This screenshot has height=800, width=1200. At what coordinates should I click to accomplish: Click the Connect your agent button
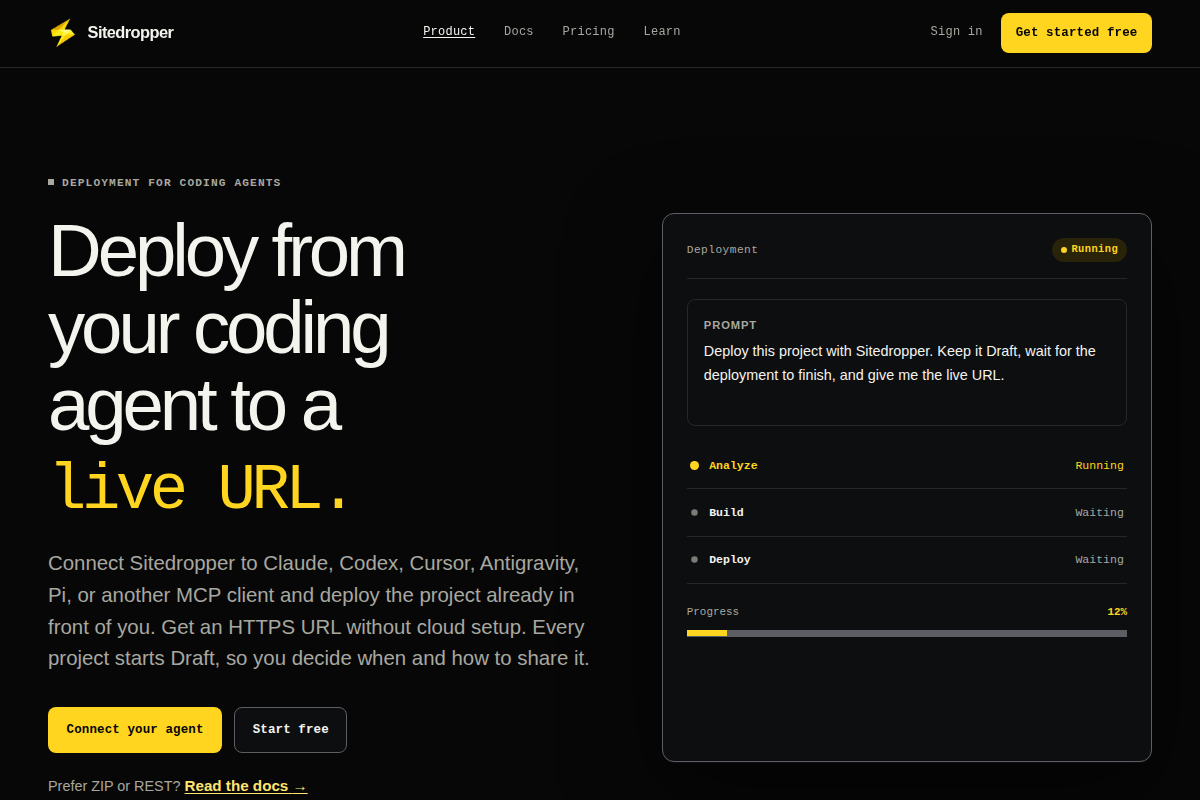coord(135,730)
